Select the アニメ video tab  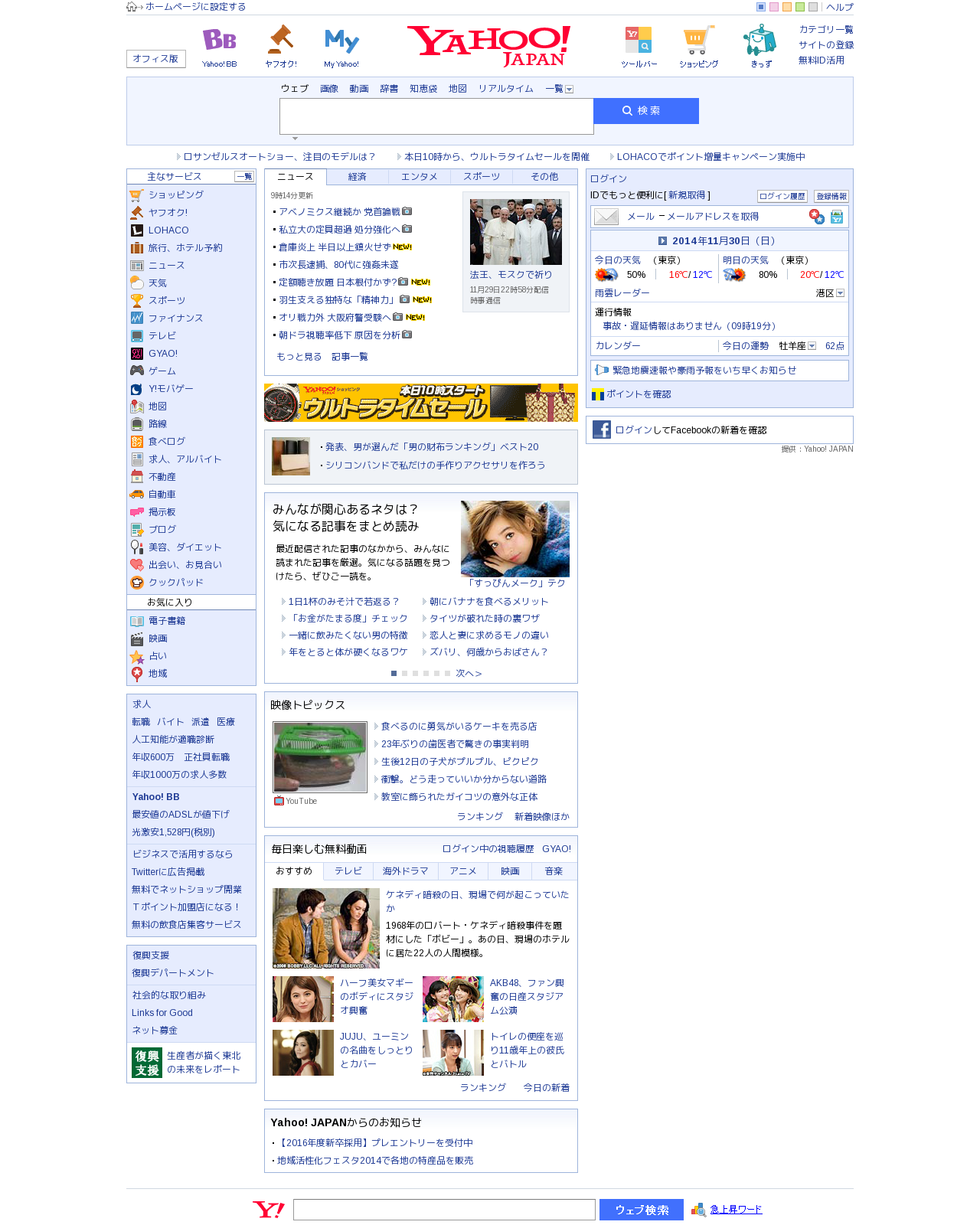pos(463,871)
